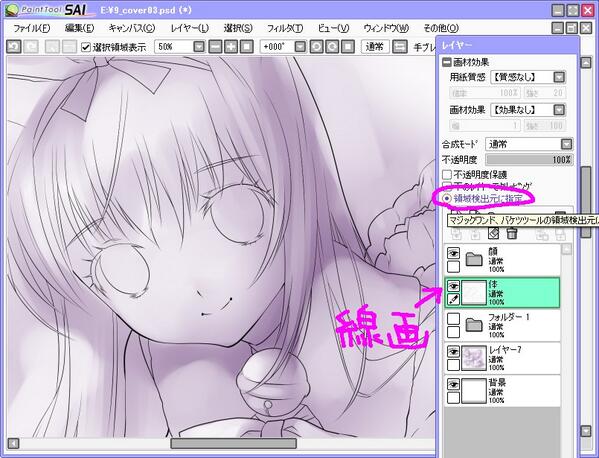The image size is (599, 458).
Task: Click the vertical scrollbar down arrow
Action: (586, 431)
